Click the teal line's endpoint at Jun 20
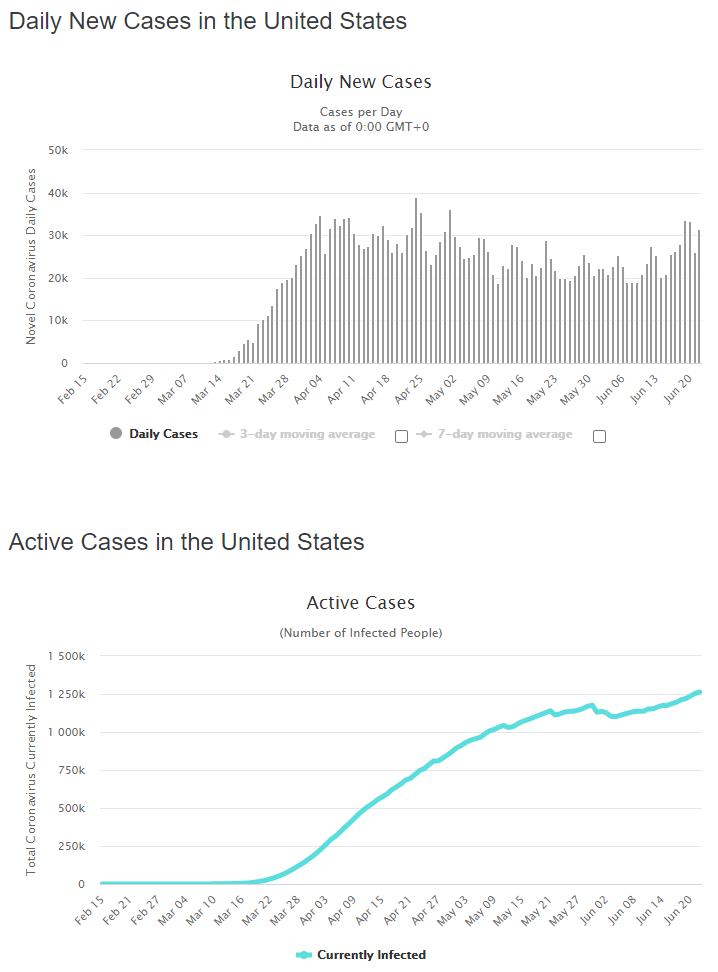 699,692
